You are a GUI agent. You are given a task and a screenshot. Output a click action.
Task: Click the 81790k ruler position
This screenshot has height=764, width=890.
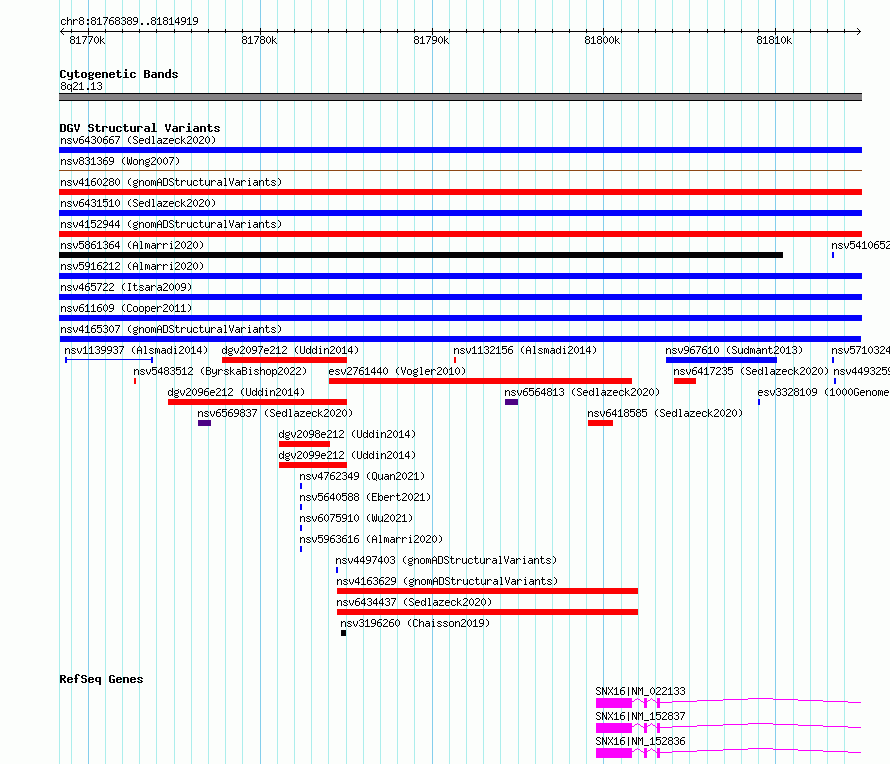click(431, 40)
